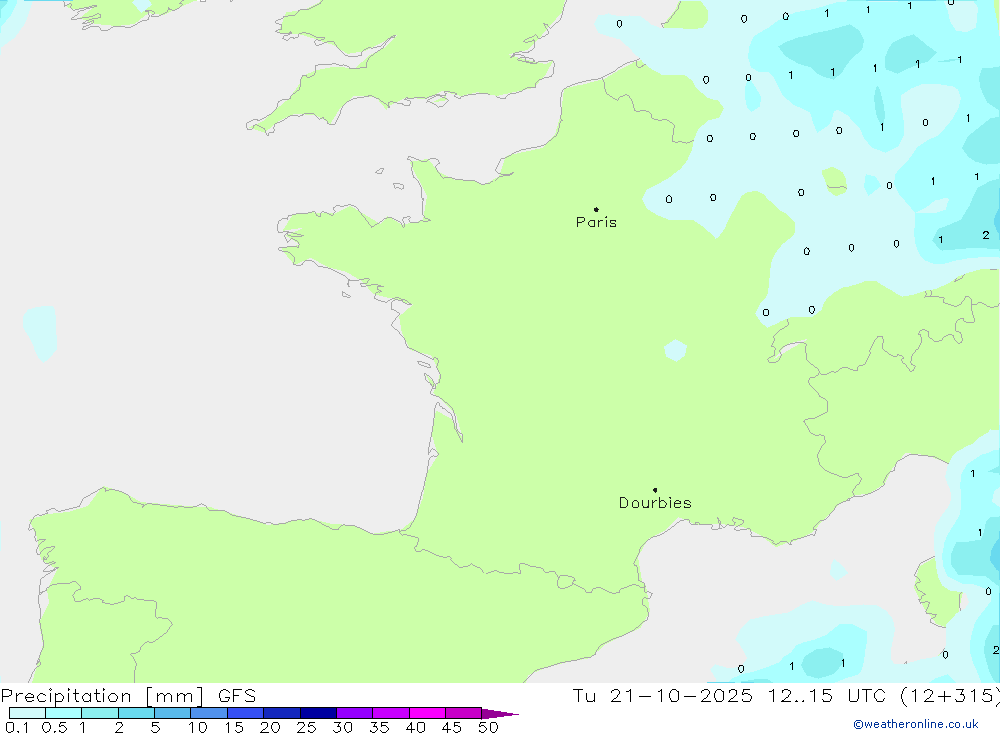Click the 'Precipitation [mm]' title text
This screenshot has height=733, width=1000.
coord(102,695)
